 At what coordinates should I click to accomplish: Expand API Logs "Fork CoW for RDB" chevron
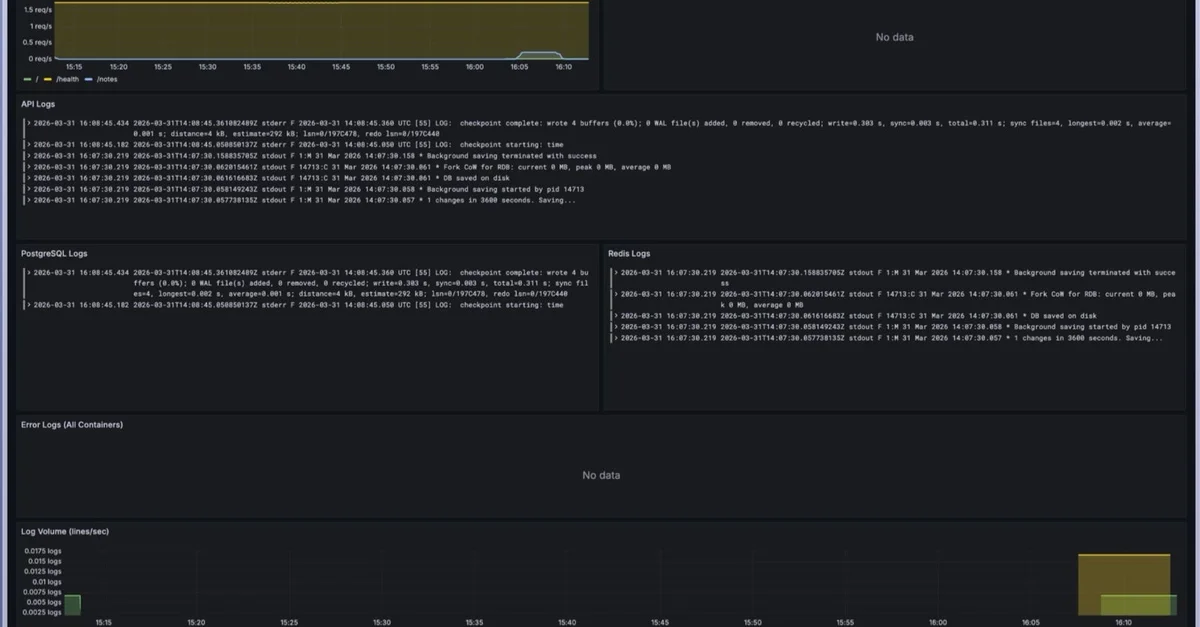(27, 167)
